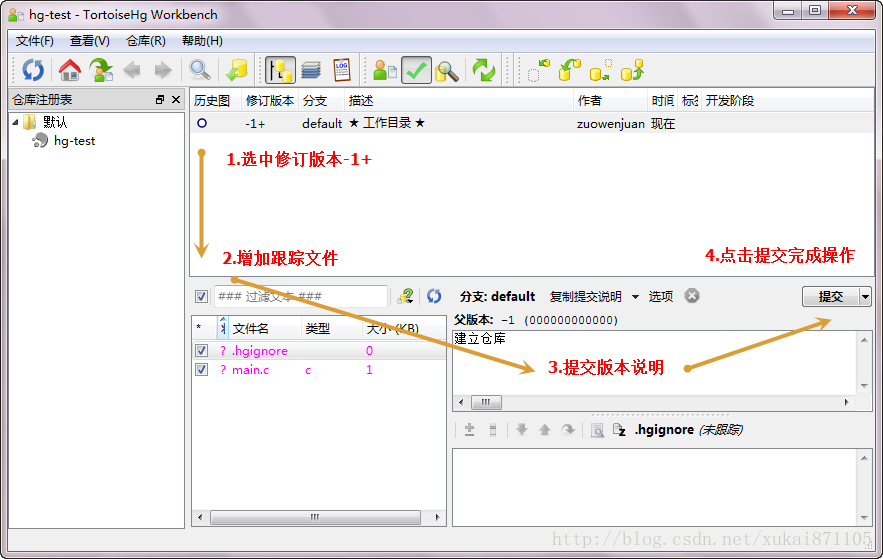Image resolution: width=883 pixels, height=559 pixels.
Task: Click the 分支 column header
Action: point(321,101)
